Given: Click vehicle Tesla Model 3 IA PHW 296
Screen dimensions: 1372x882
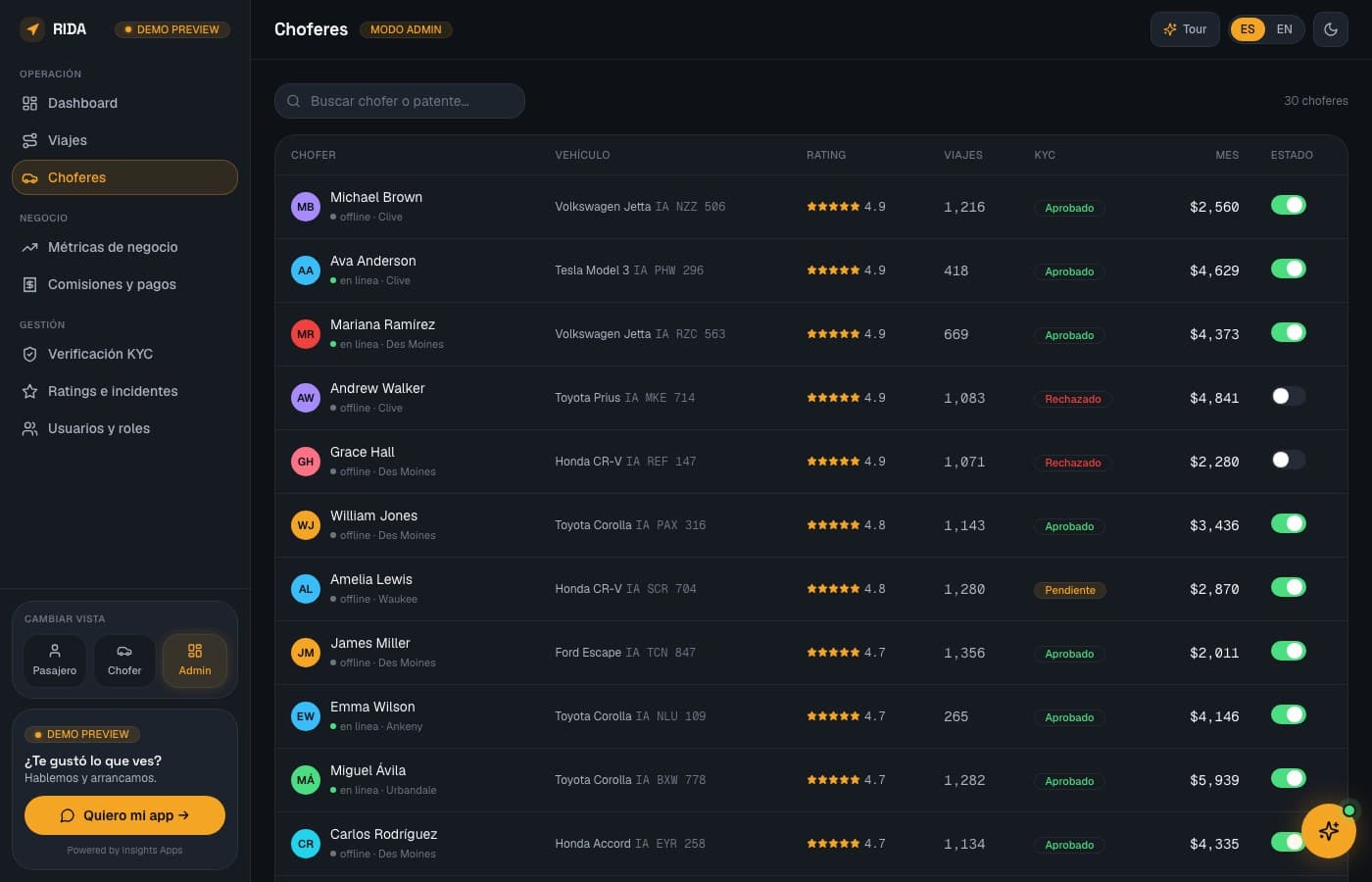Looking at the screenshot, I should (629, 270).
